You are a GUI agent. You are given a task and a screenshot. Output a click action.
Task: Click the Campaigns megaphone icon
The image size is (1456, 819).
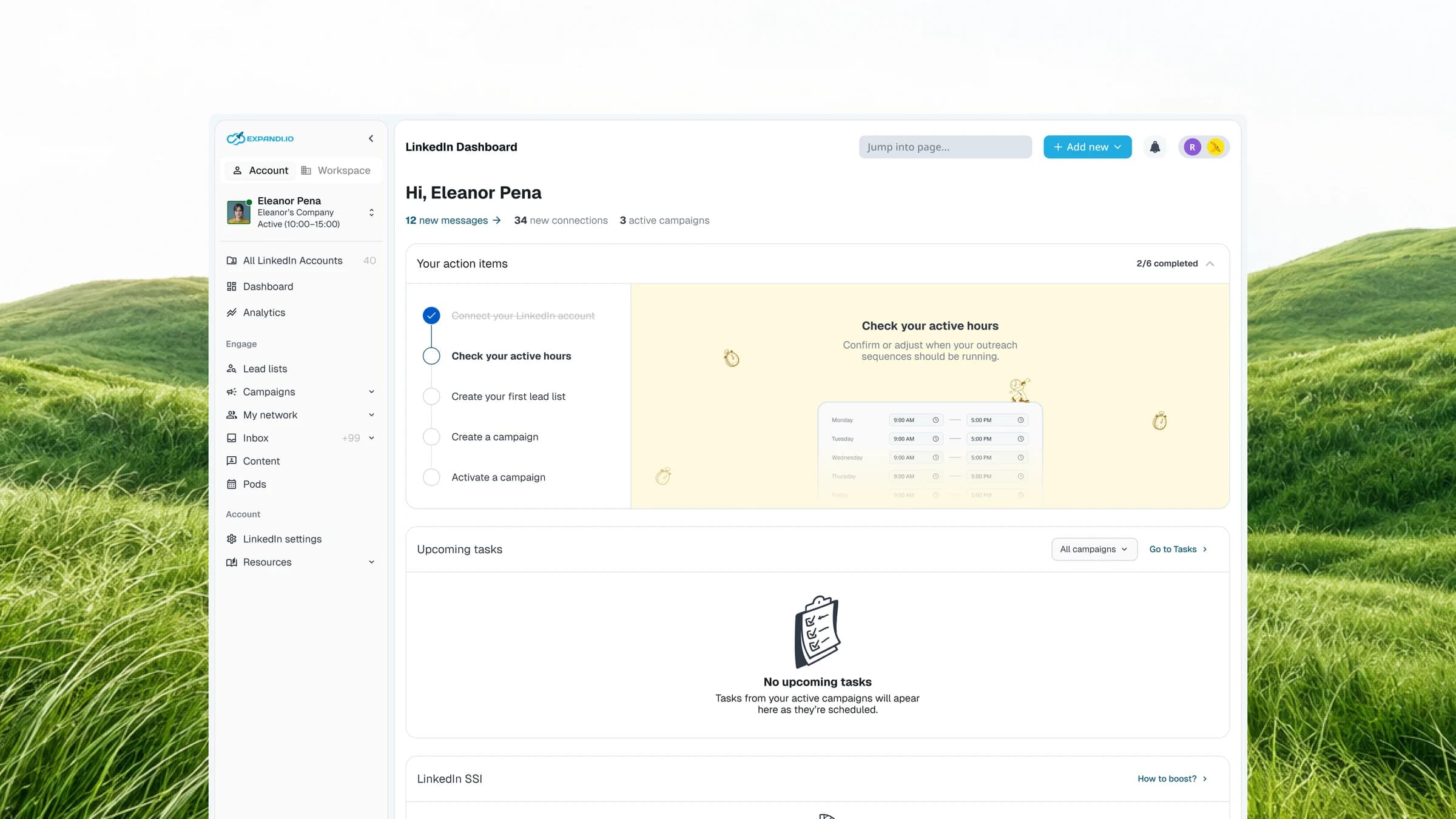pyautogui.click(x=231, y=392)
